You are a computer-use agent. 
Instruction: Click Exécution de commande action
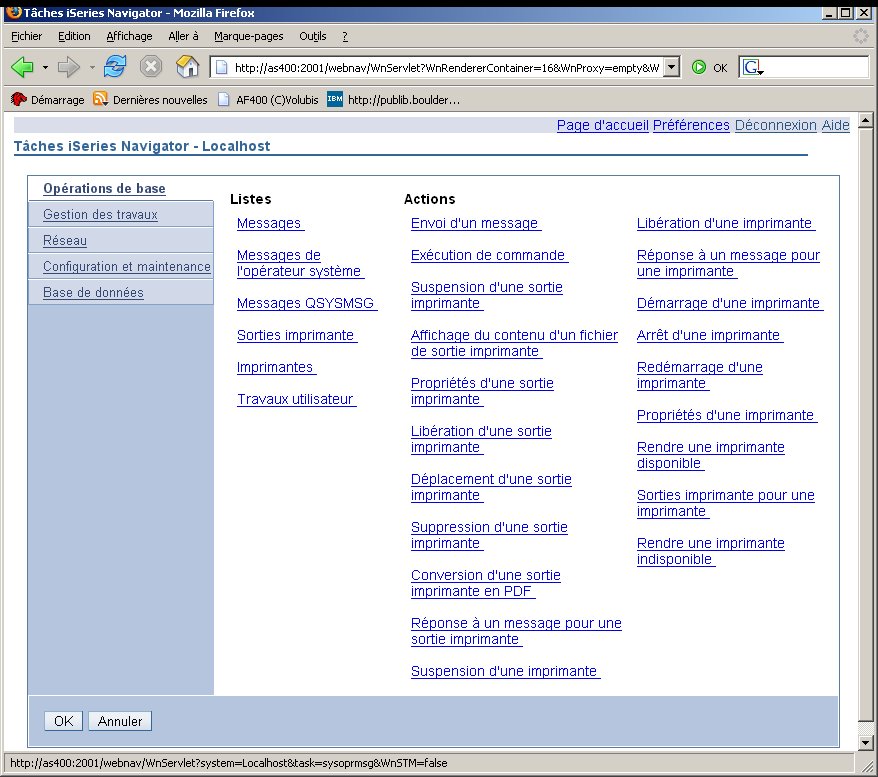(x=488, y=255)
